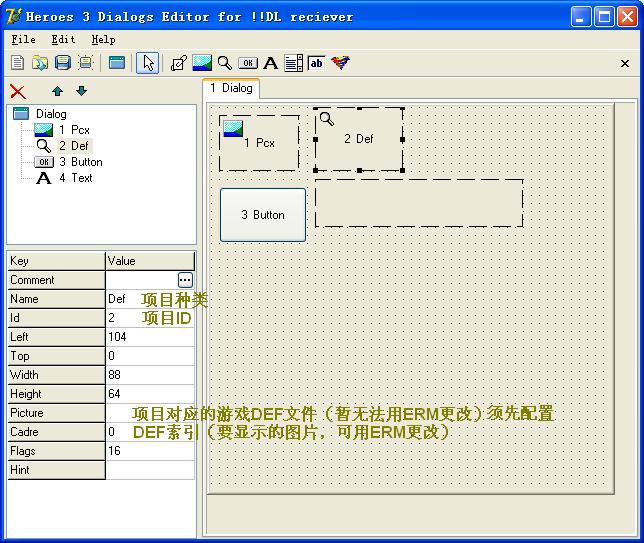The image size is (644, 543).
Task: Click the Picture value field
Action: click(x=150, y=413)
